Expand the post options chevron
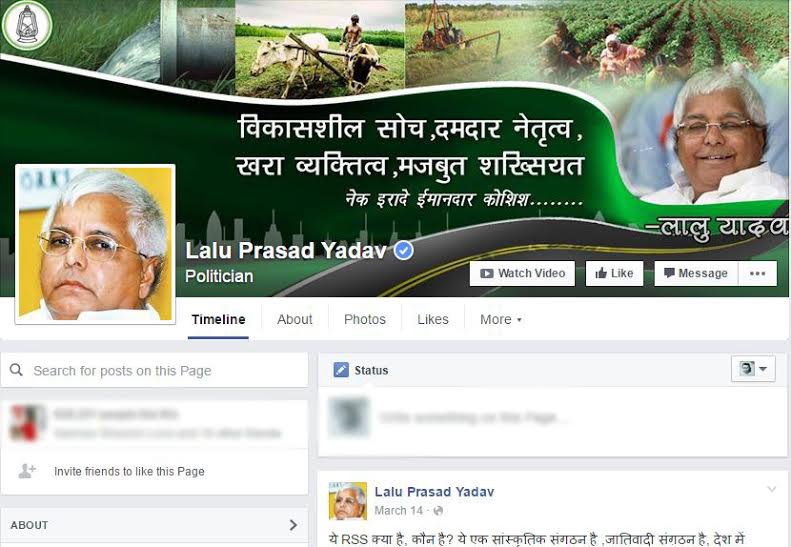This screenshot has height=547, width=791. 771,488
